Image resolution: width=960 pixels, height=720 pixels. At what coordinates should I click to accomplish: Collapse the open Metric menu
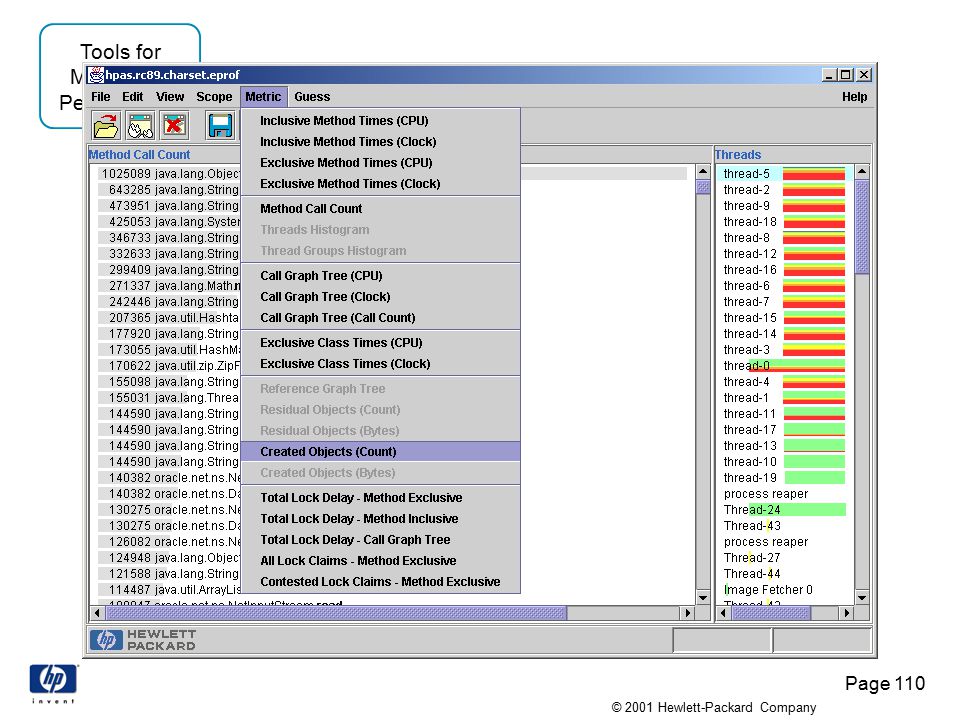(x=263, y=97)
